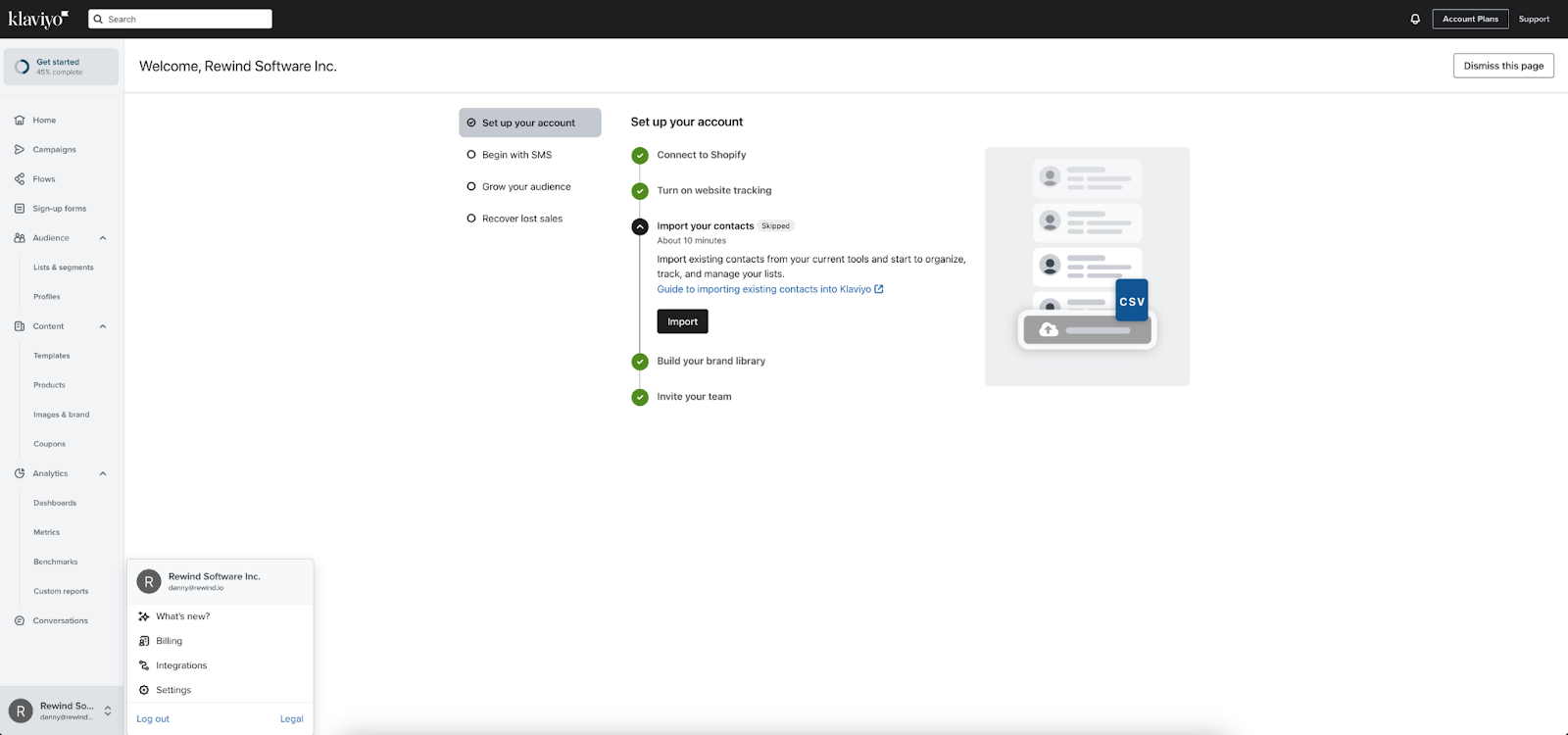Click the Campaigns send icon
This screenshot has width=1568, height=735.
pos(20,150)
